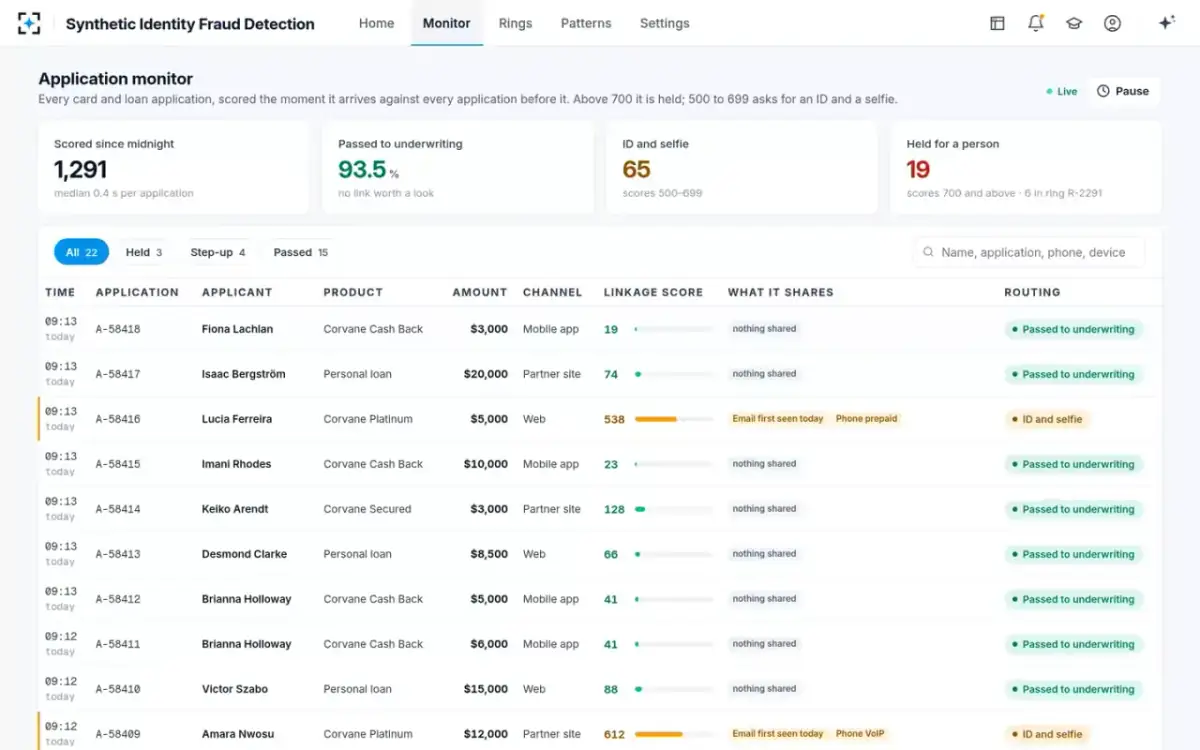This screenshot has height=750, width=1200.
Task: Sort by the Linkage Score column header
Action: coord(653,293)
